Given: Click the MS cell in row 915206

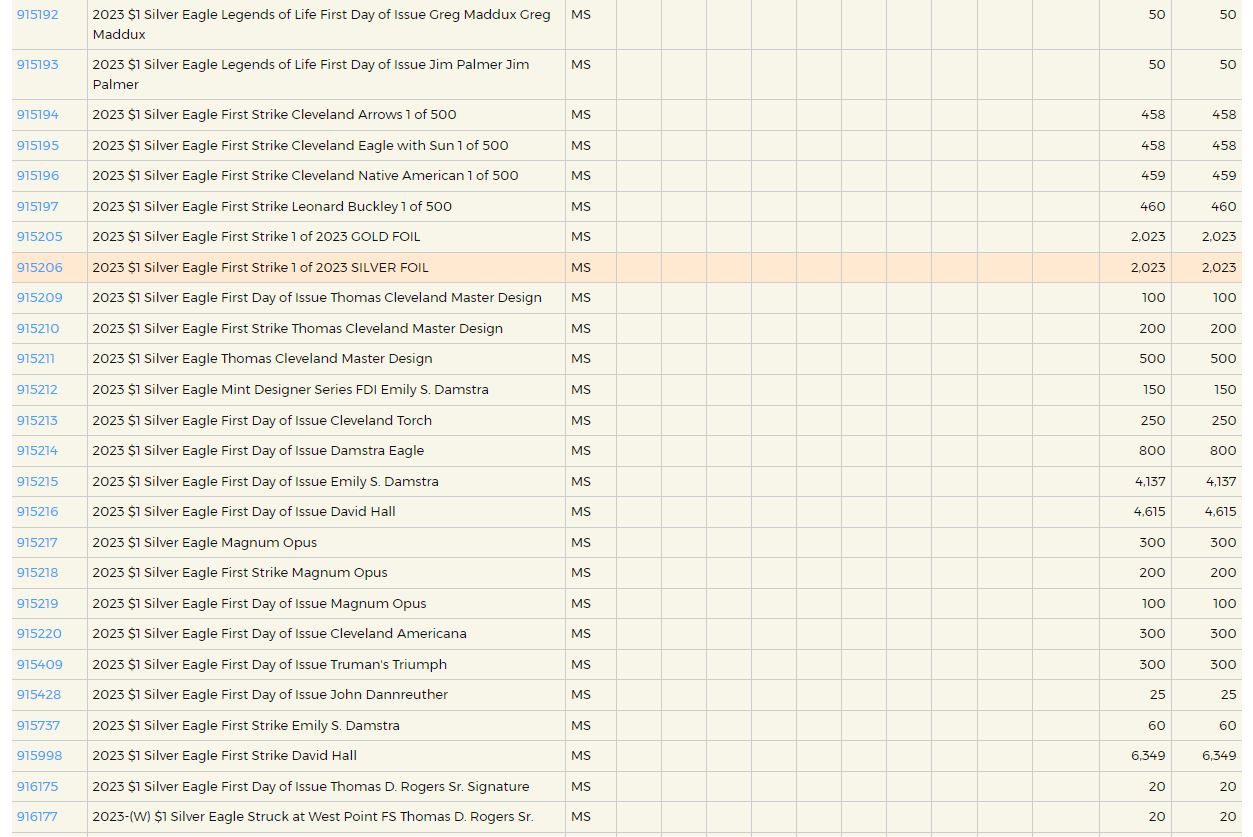Looking at the screenshot, I should (x=590, y=268).
